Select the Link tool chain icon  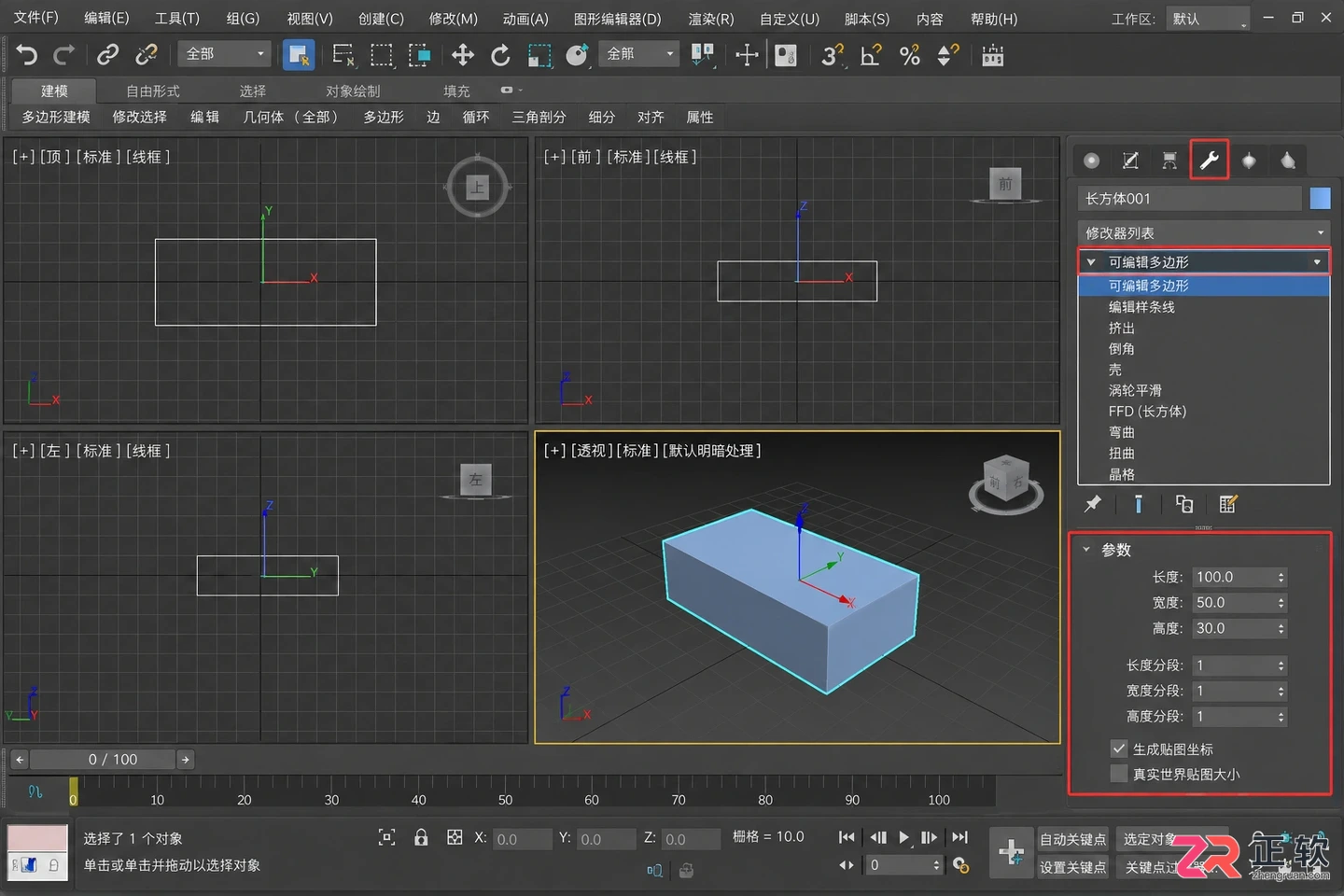coord(107,55)
